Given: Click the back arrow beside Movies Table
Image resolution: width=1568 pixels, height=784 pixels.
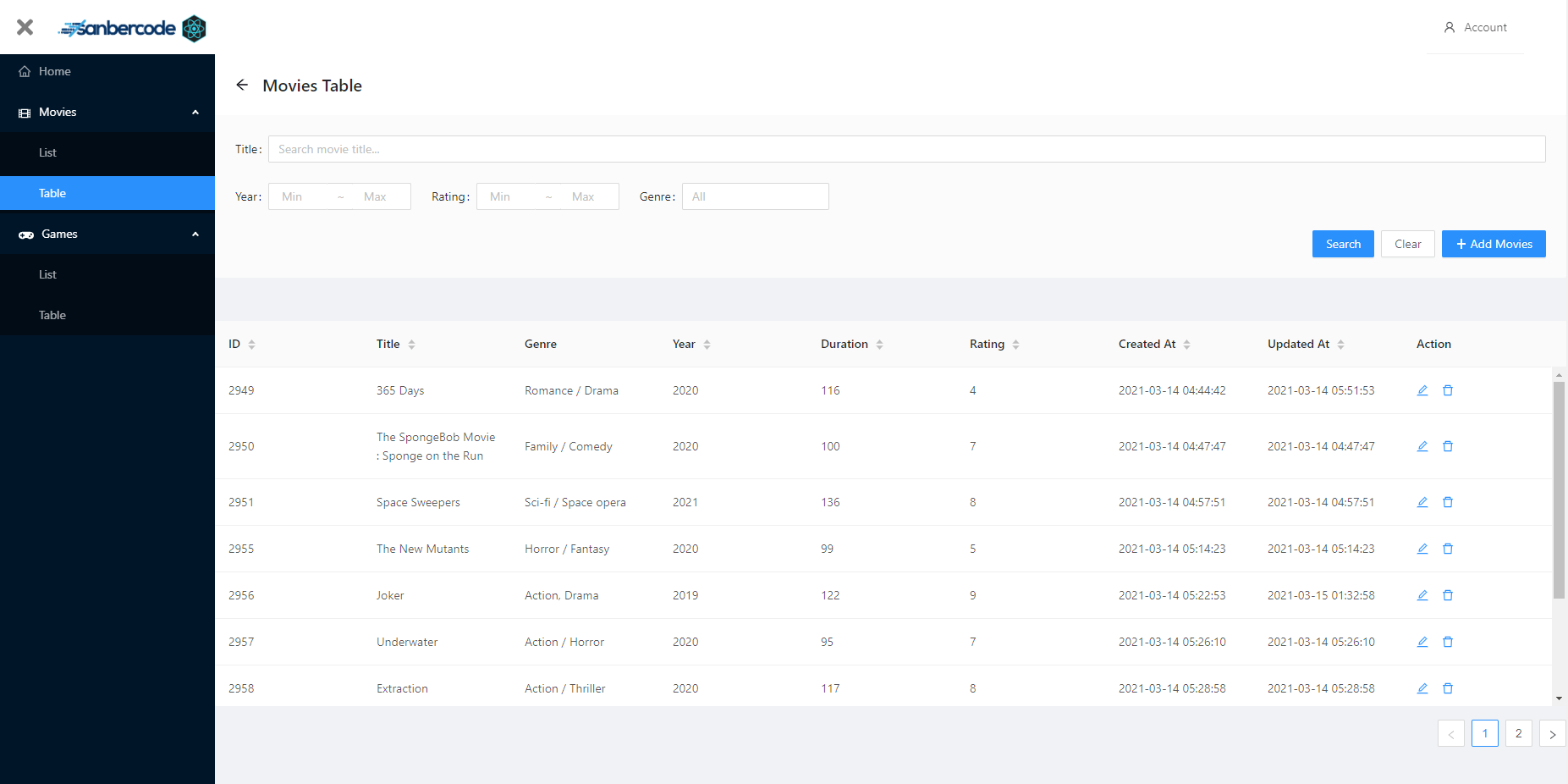Looking at the screenshot, I should pyautogui.click(x=242, y=85).
